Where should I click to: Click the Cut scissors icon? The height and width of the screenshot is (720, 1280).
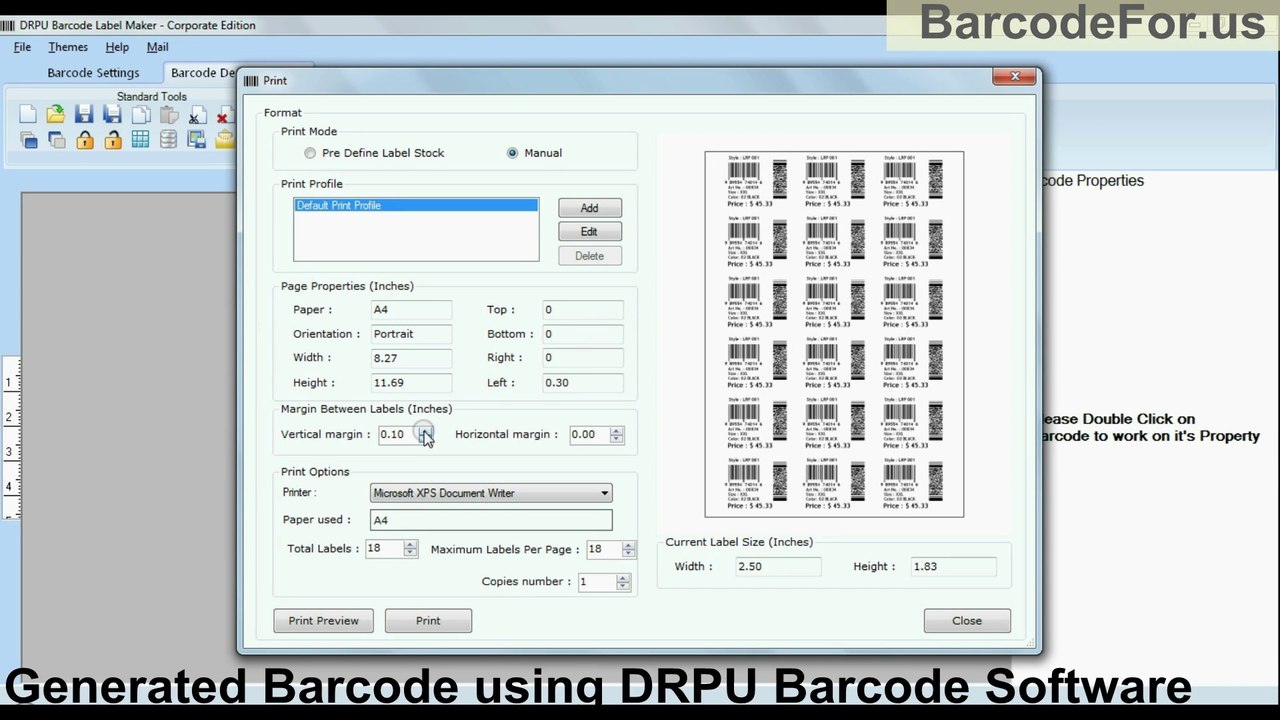(x=197, y=116)
